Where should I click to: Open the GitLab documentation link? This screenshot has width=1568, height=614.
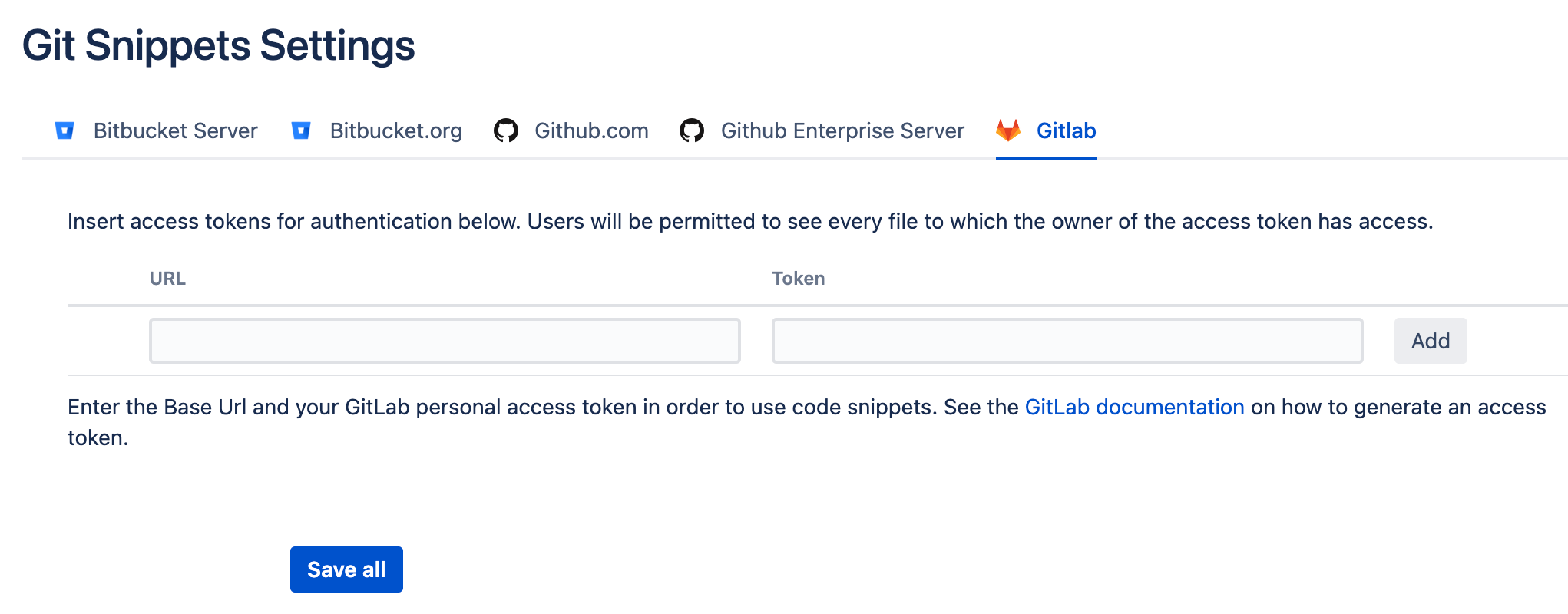(x=1135, y=407)
